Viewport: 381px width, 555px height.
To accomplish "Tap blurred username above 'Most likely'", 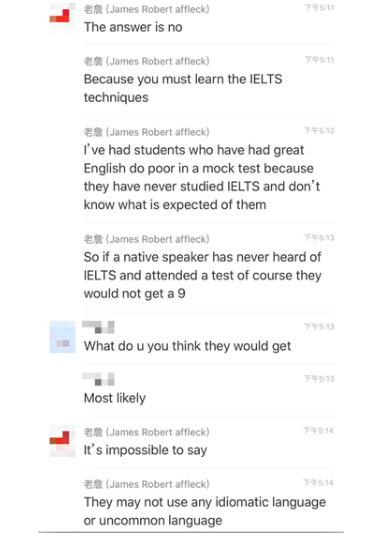I will point(98,379).
